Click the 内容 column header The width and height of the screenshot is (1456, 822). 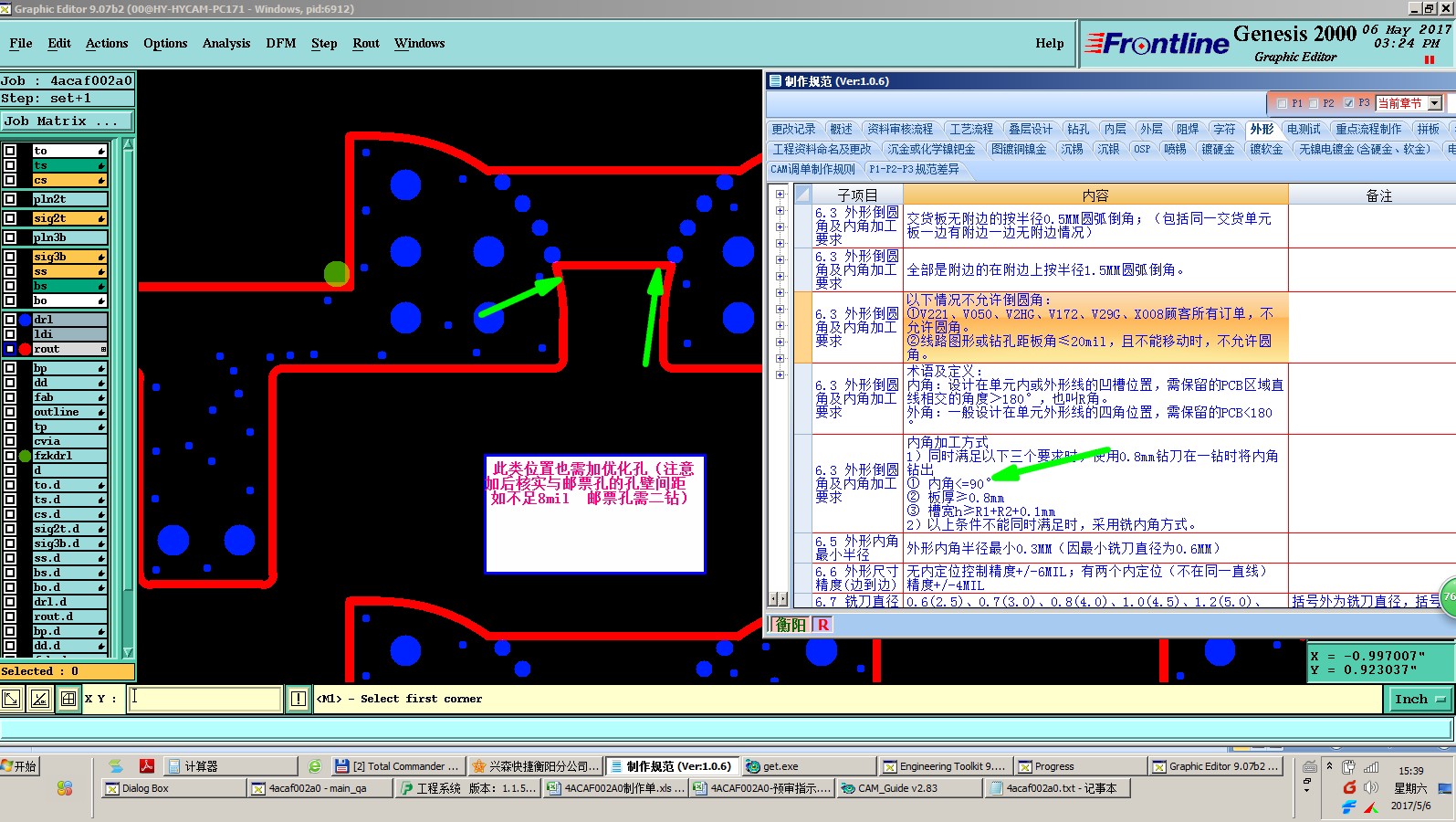(x=1095, y=195)
